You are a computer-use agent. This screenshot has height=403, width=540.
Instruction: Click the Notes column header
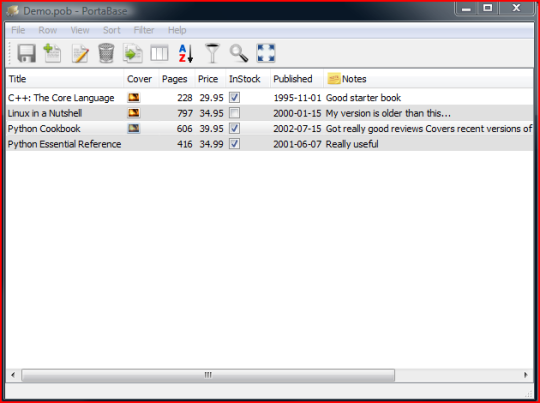click(x=428, y=79)
